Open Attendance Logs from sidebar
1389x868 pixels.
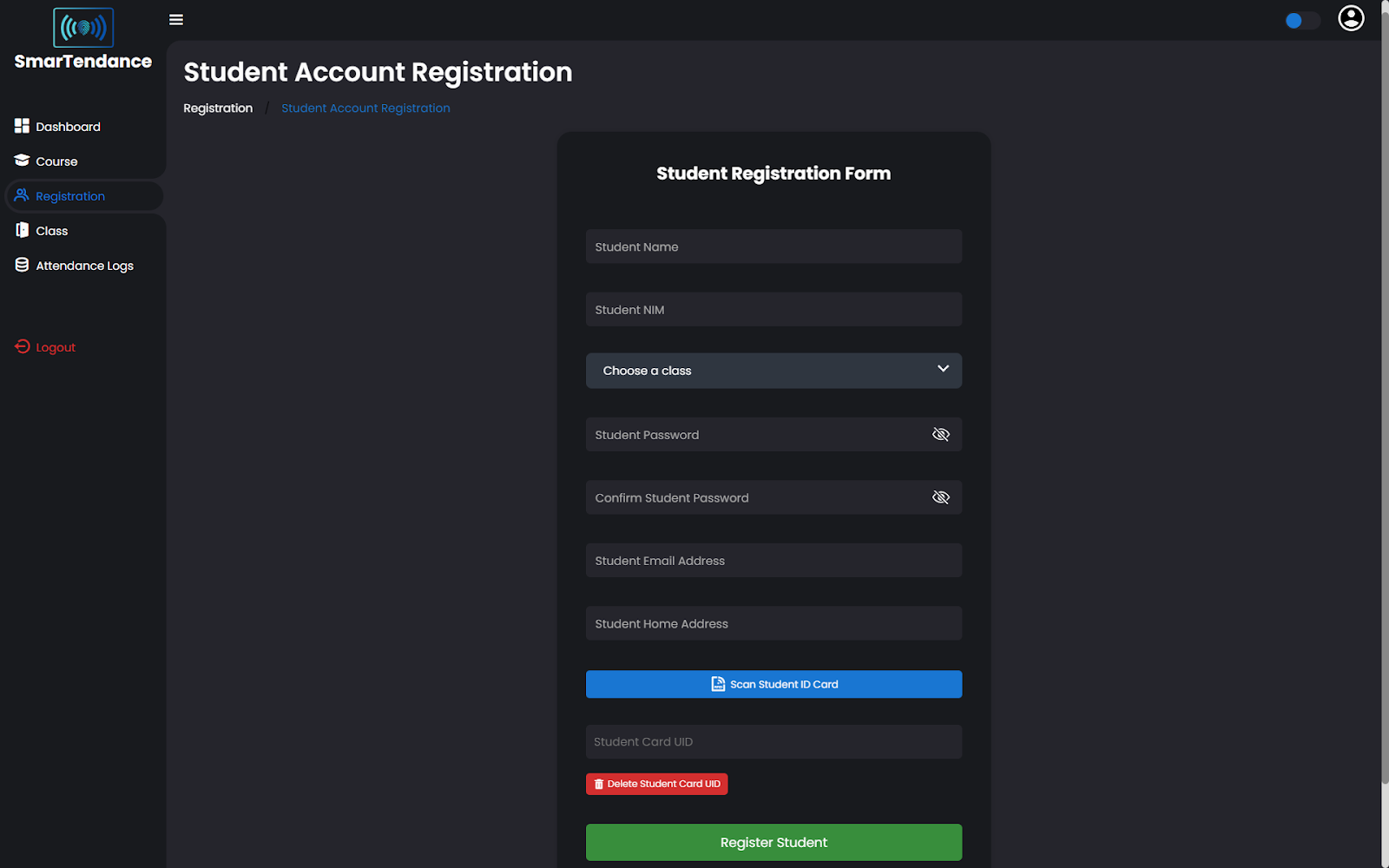(x=84, y=266)
